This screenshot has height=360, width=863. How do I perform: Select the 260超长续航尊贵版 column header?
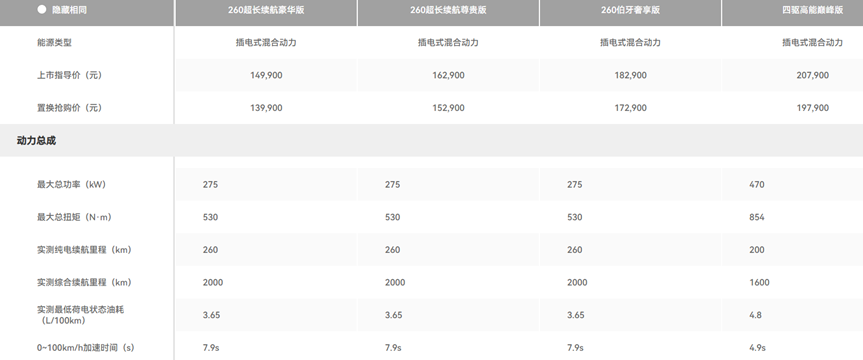448,10
